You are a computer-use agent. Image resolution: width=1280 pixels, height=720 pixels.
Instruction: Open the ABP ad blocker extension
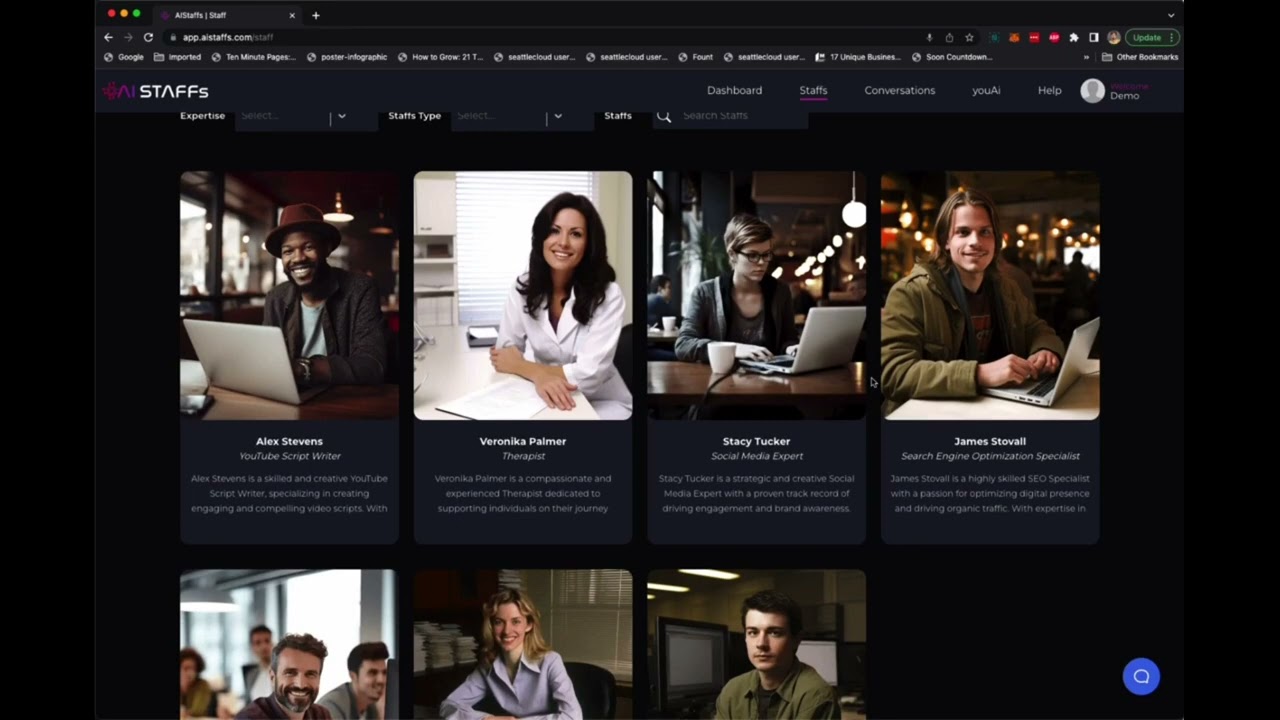[x=1054, y=37]
